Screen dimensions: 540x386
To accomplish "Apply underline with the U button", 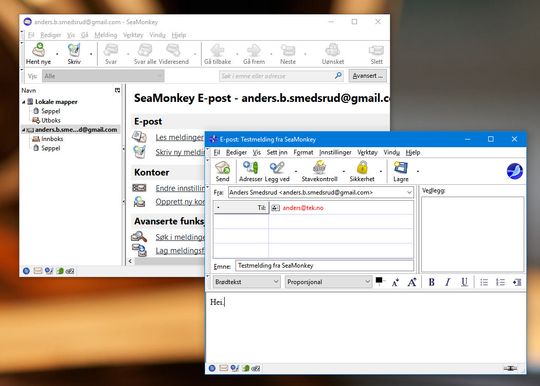I will (x=464, y=282).
